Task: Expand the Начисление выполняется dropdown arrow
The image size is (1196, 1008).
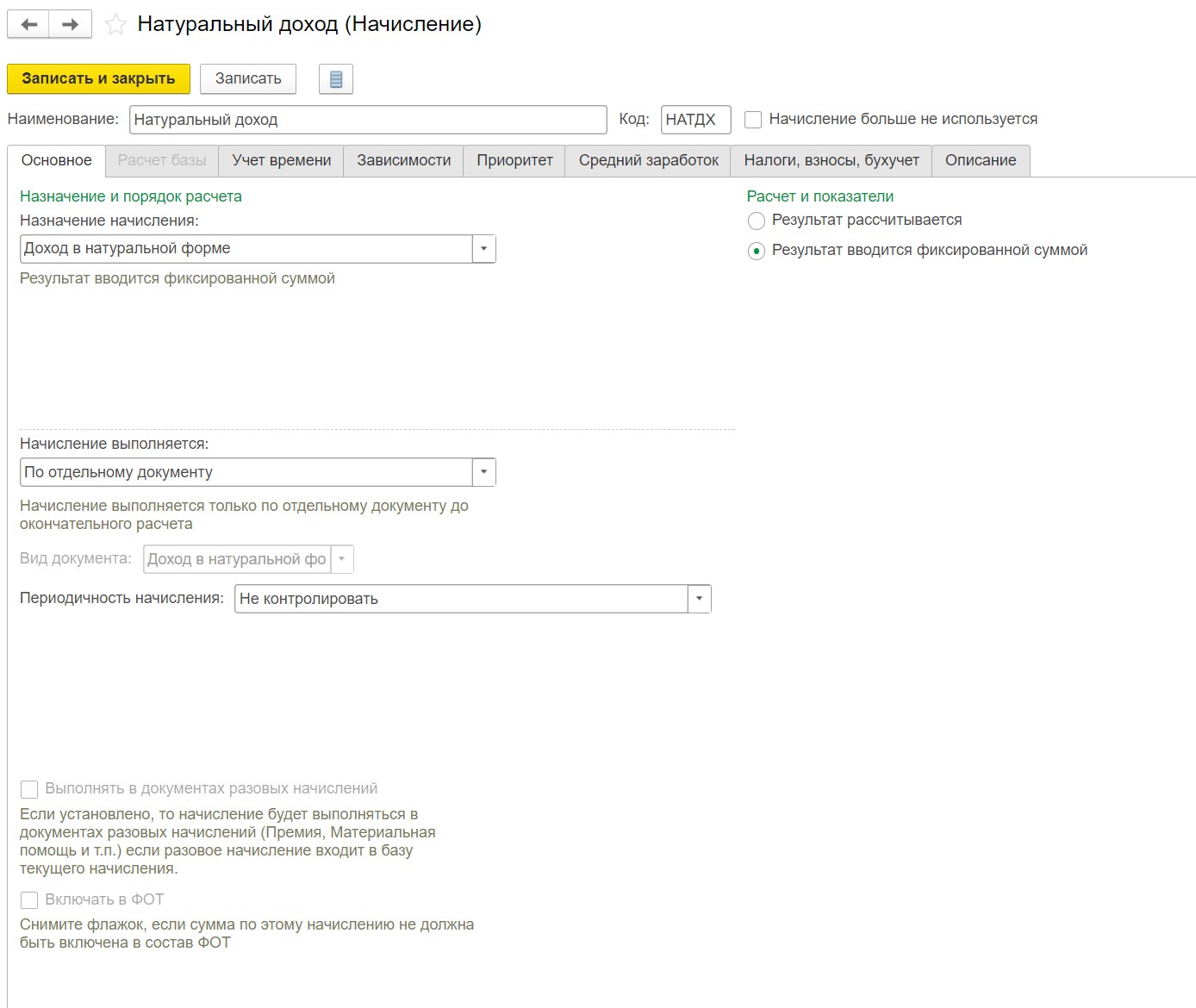Action: pyautogui.click(x=483, y=472)
